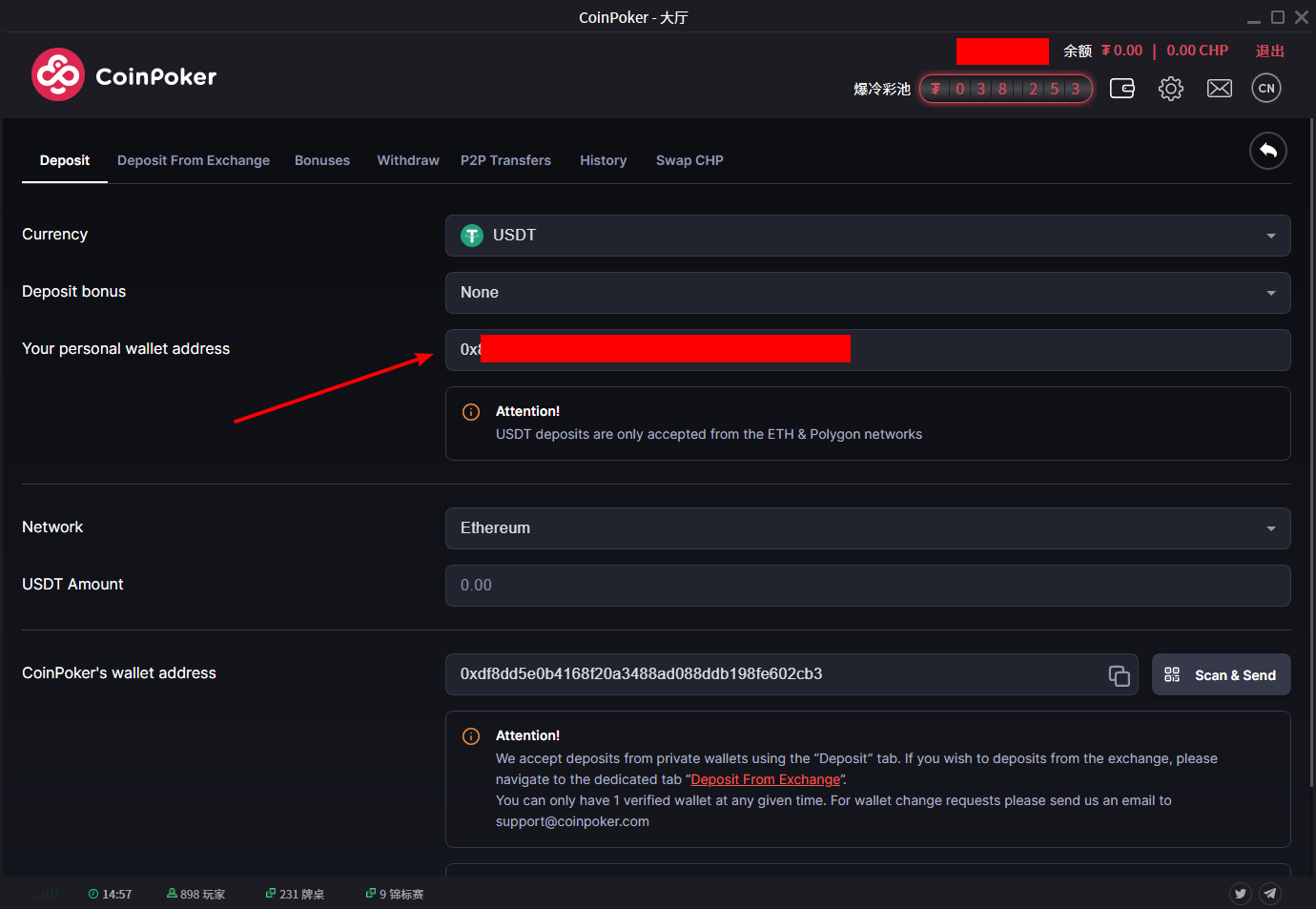Click the 退出 logout link
Screen dimensions: 1316x909
point(1270,51)
